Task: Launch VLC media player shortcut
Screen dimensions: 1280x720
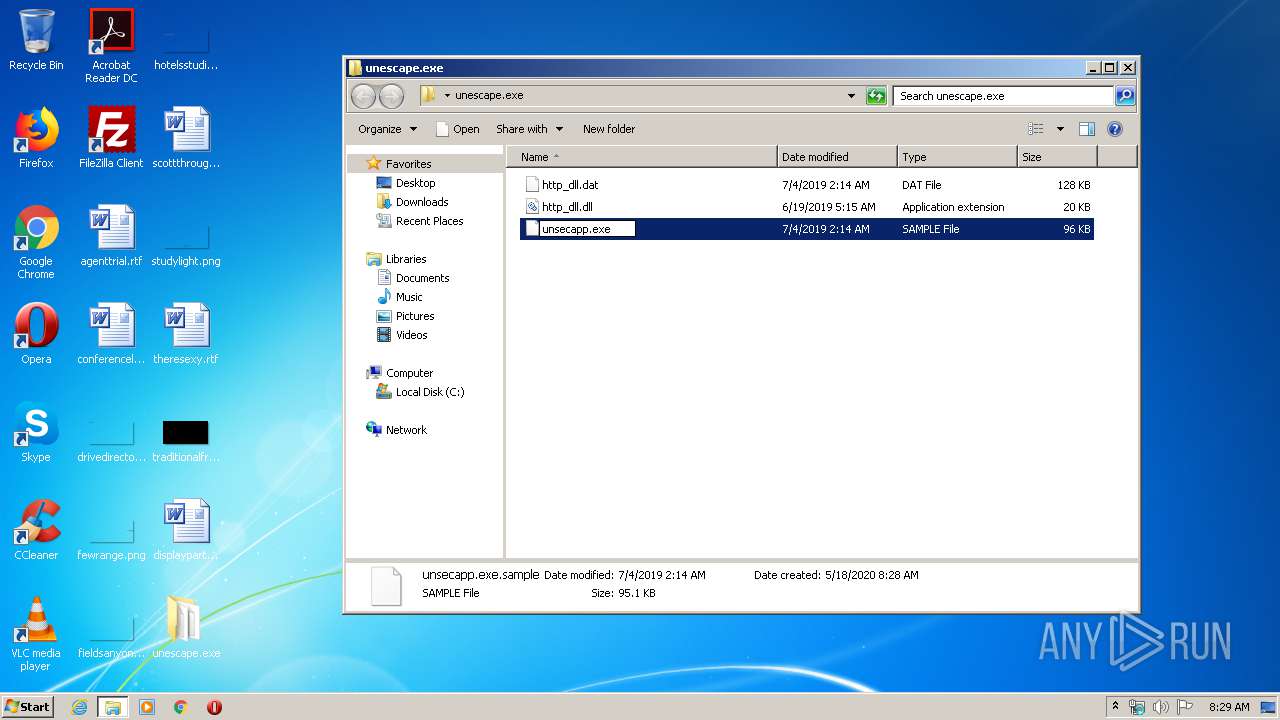Action: (x=36, y=634)
